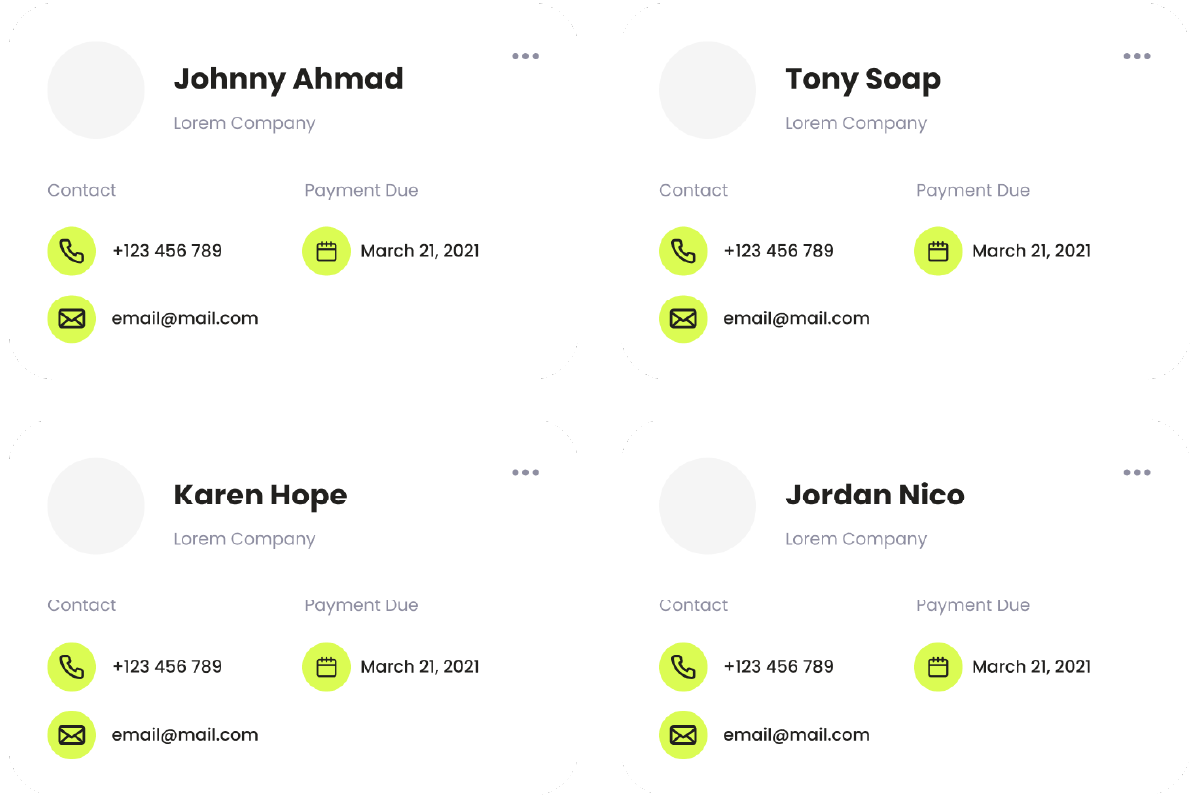Select Karen Hope's profile avatar

coord(96,506)
